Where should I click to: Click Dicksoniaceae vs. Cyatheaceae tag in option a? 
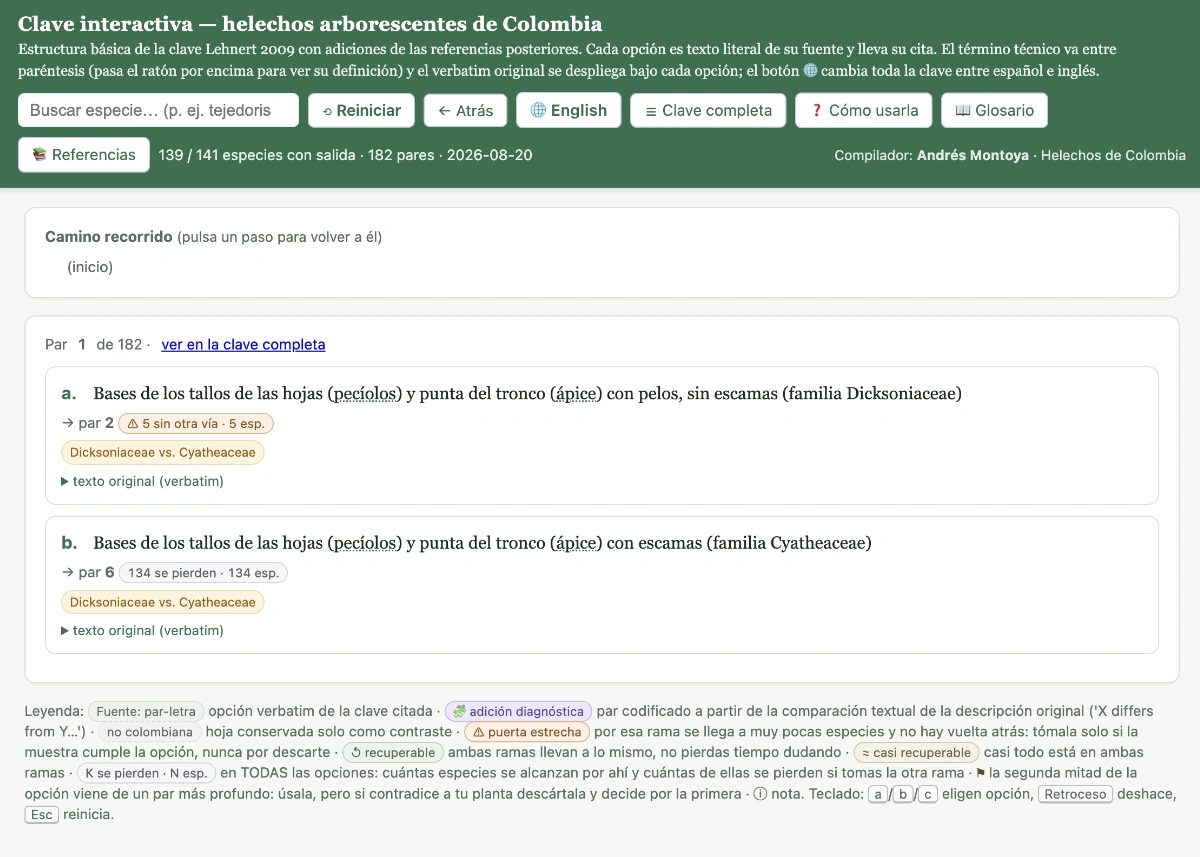[163, 452]
